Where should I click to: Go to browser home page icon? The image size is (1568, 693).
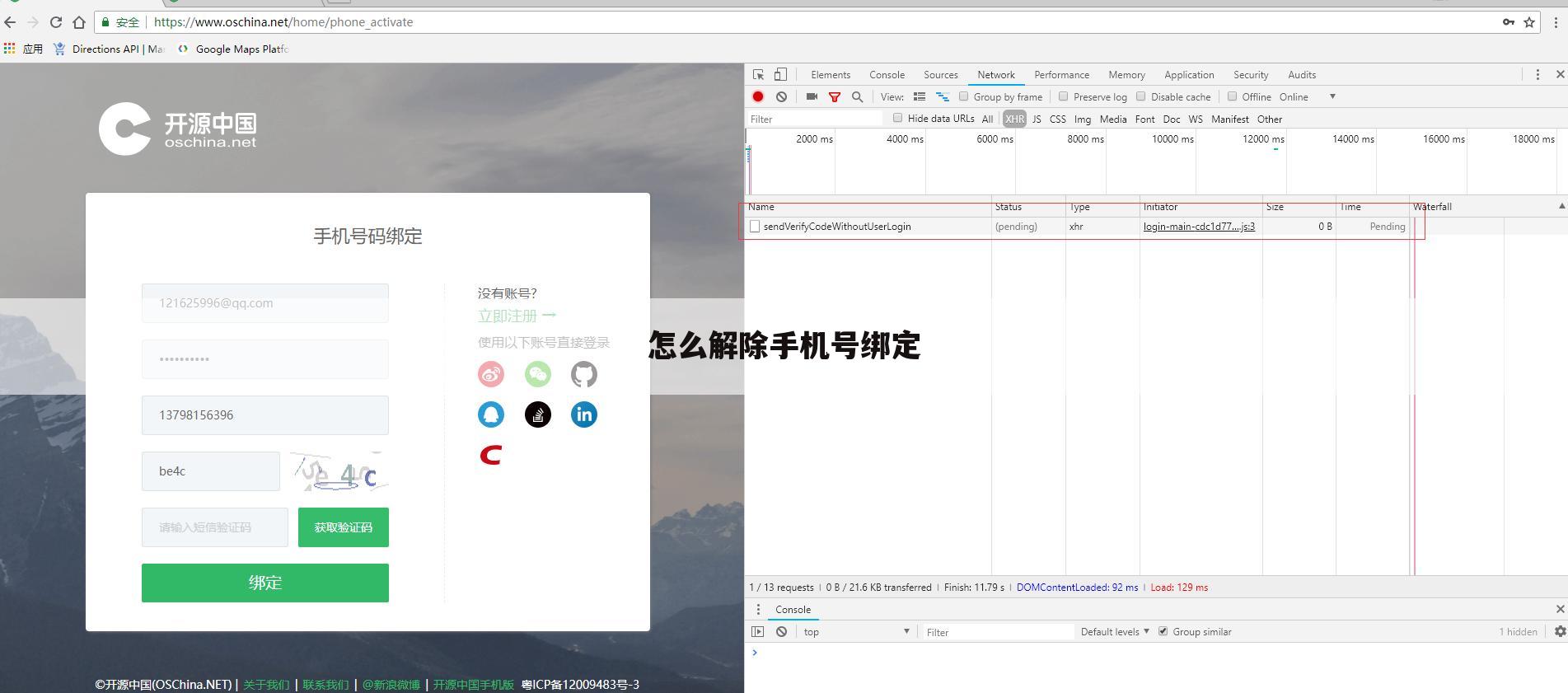click(79, 22)
